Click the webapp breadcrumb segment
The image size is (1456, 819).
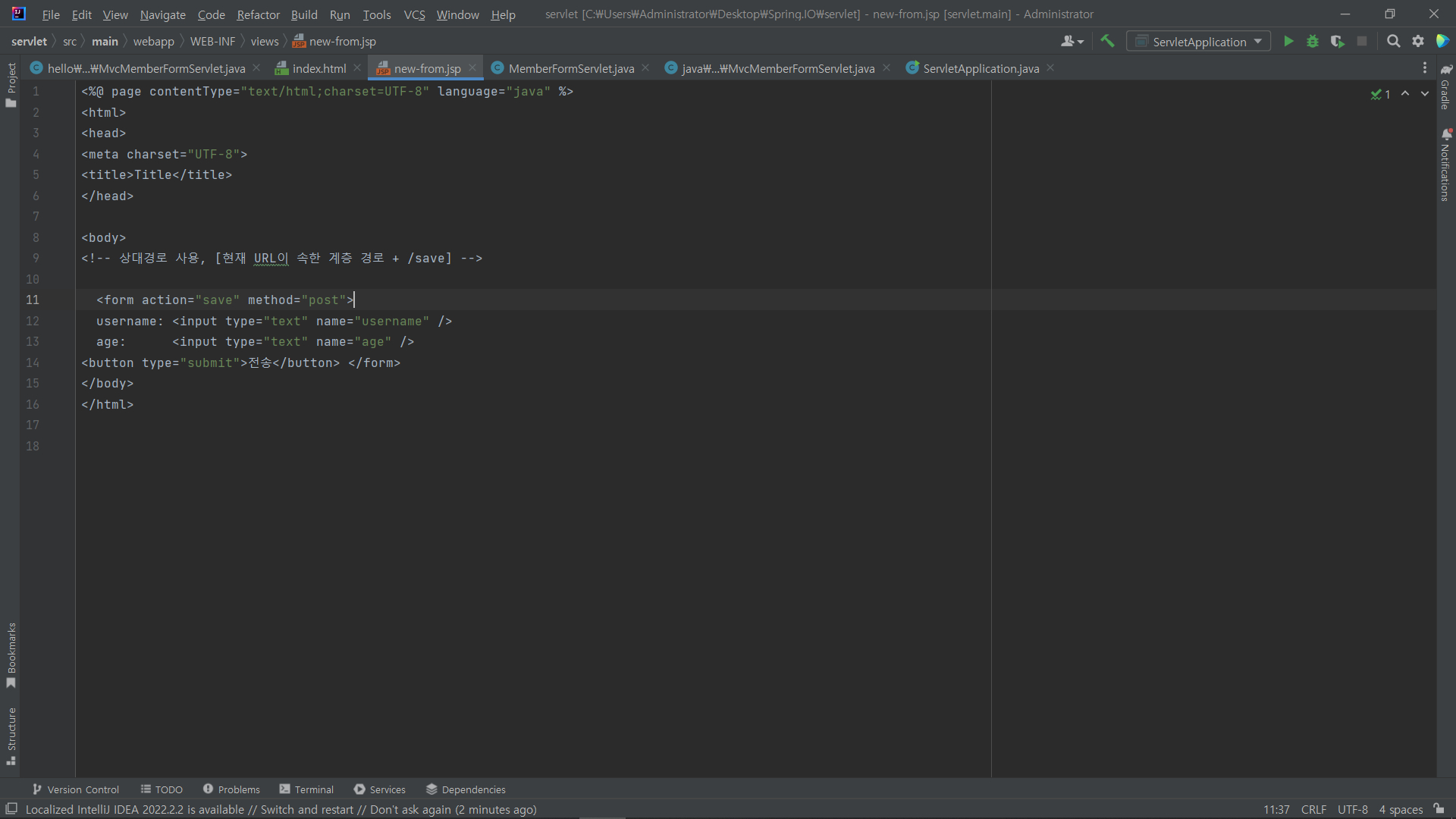click(153, 42)
